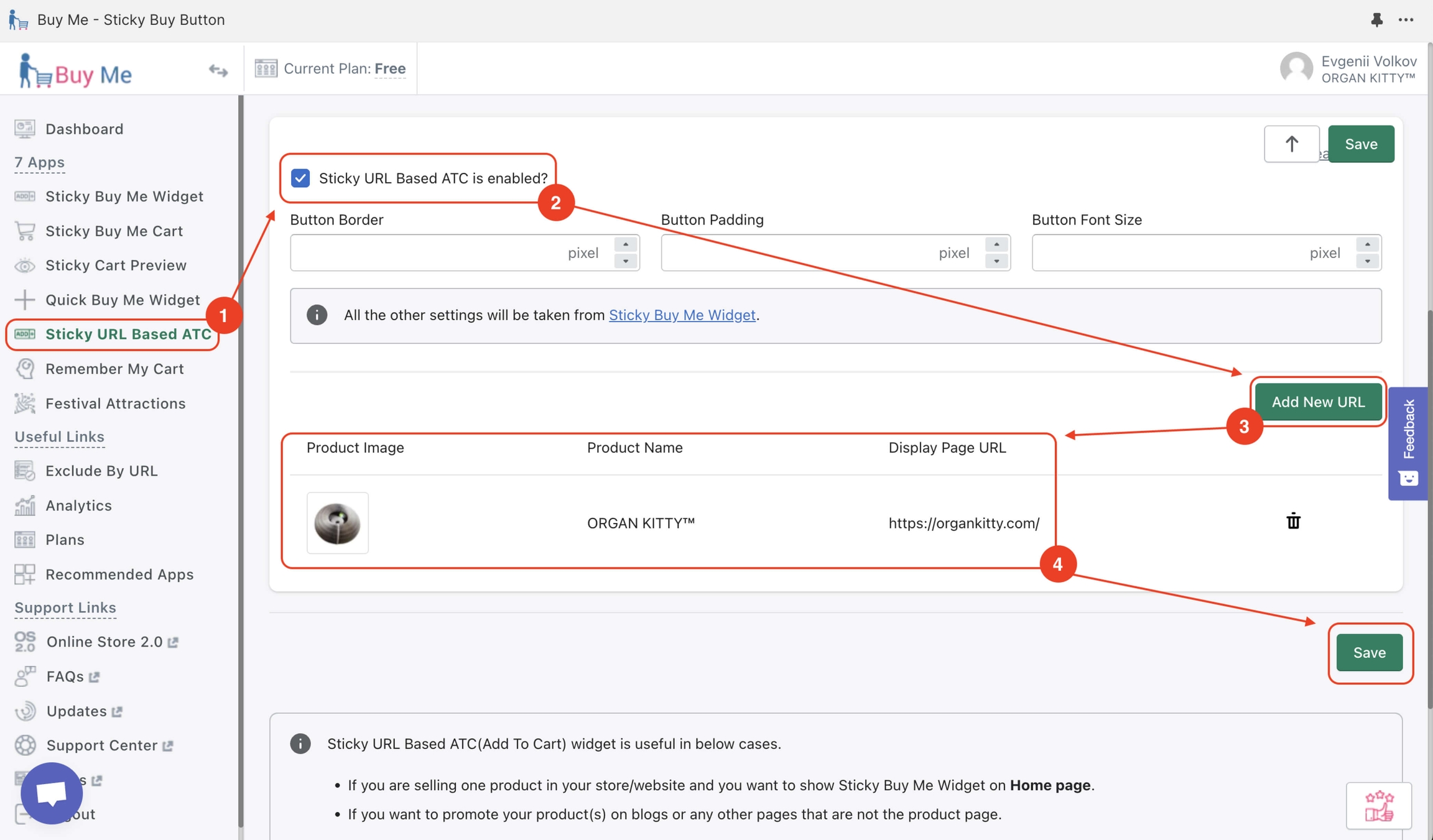Click the user avatar icon

(x=1296, y=68)
